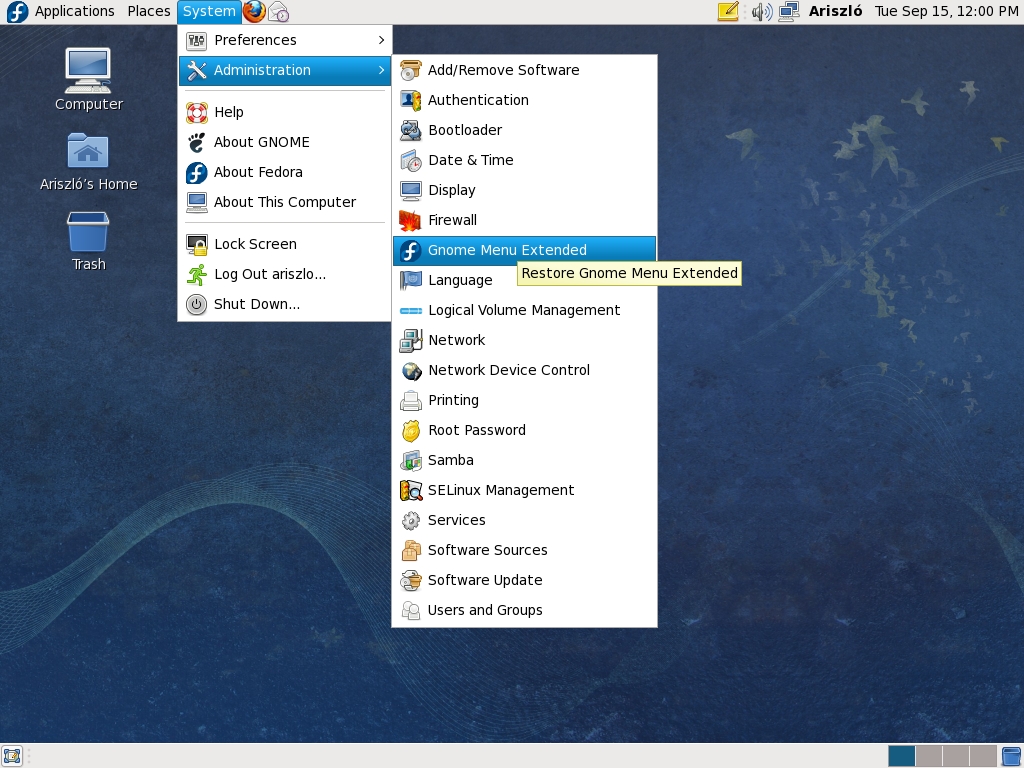The height and width of the screenshot is (768, 1024).
Task: Expand the Preferences submenu
Action: click(285, 40)
